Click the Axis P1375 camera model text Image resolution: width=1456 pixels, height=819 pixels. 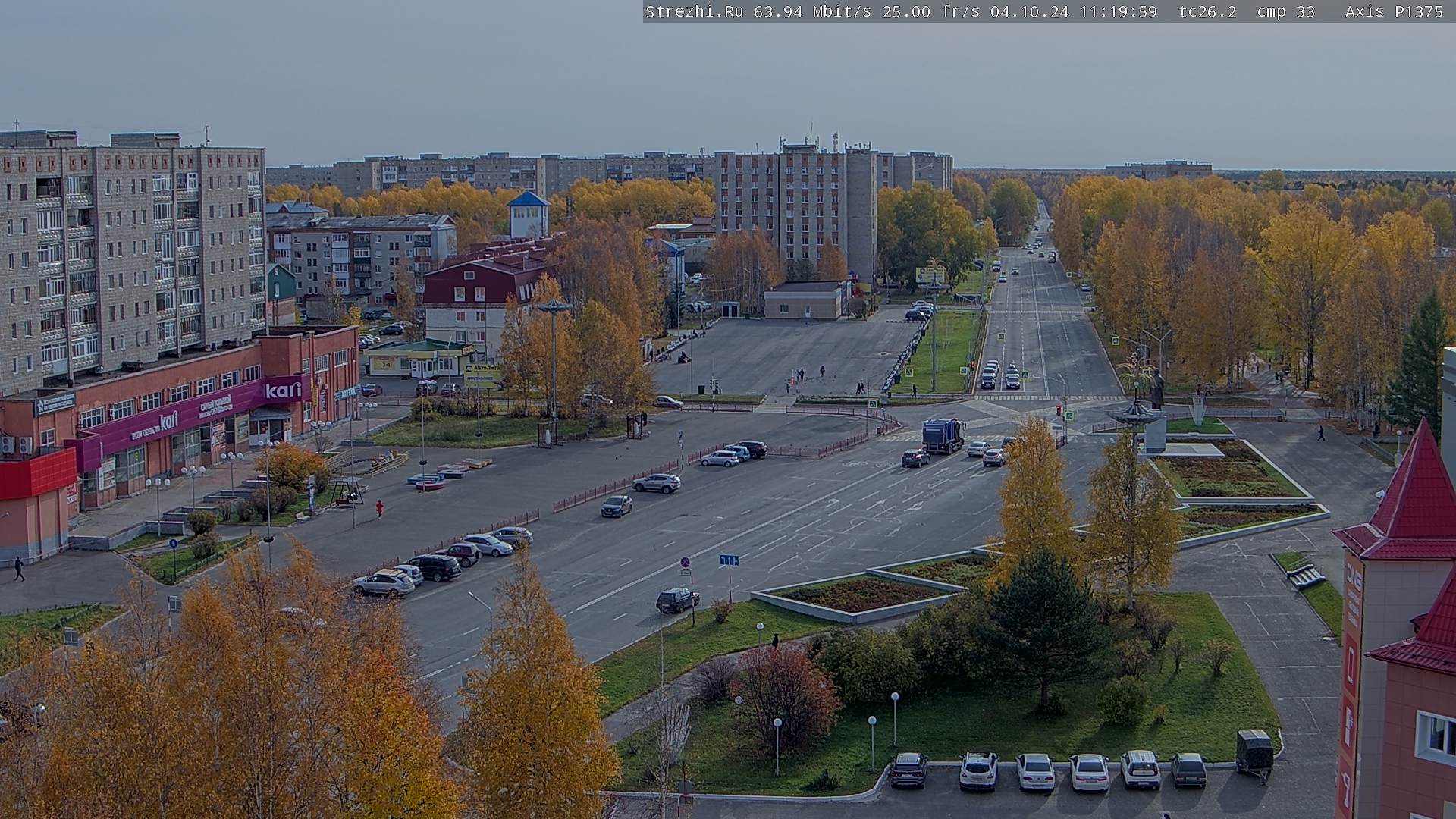1394,11
